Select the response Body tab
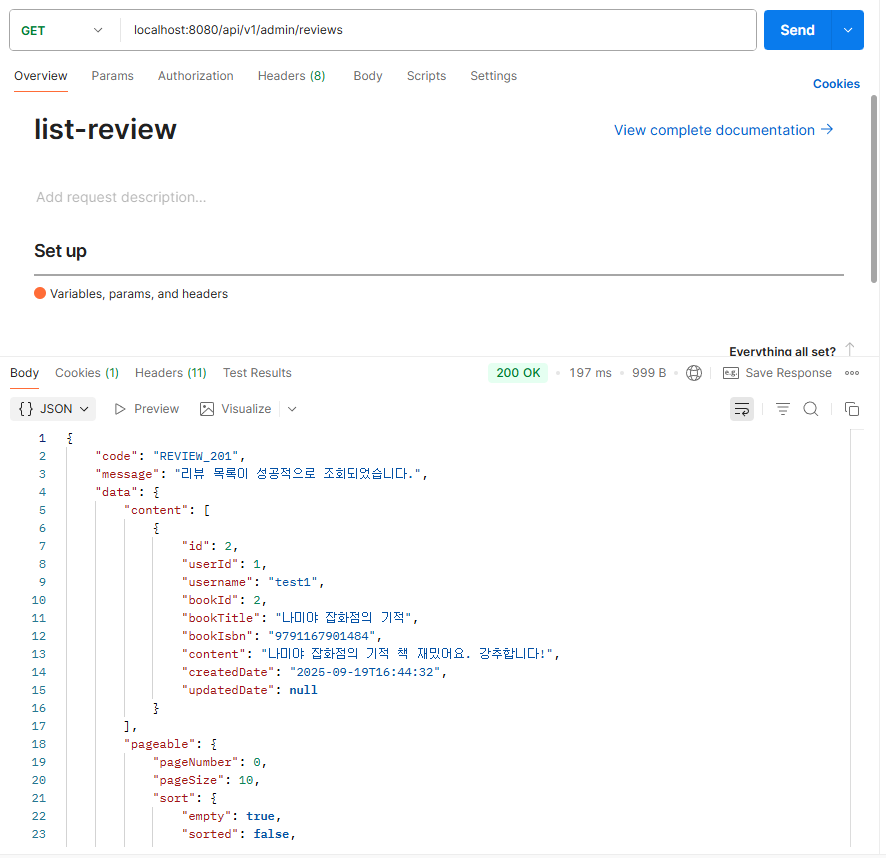The image size is (886, 858). pyautogui.click(x=24, y=373)
